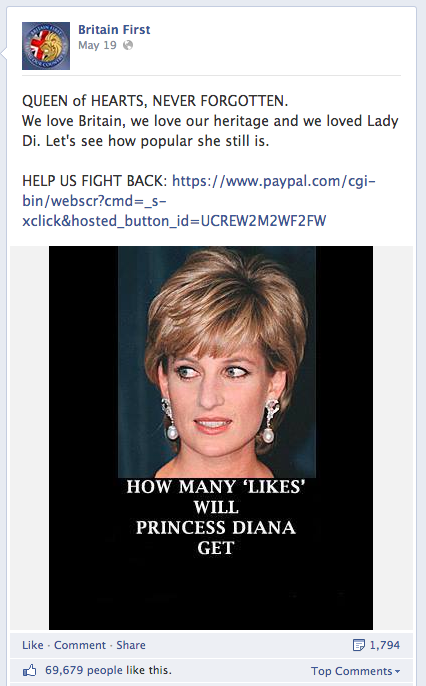This screenshot has height=686, width=426.
Task: Click the 'HELP US FIGHT BACK' text
Action: (x=94, y=181)
